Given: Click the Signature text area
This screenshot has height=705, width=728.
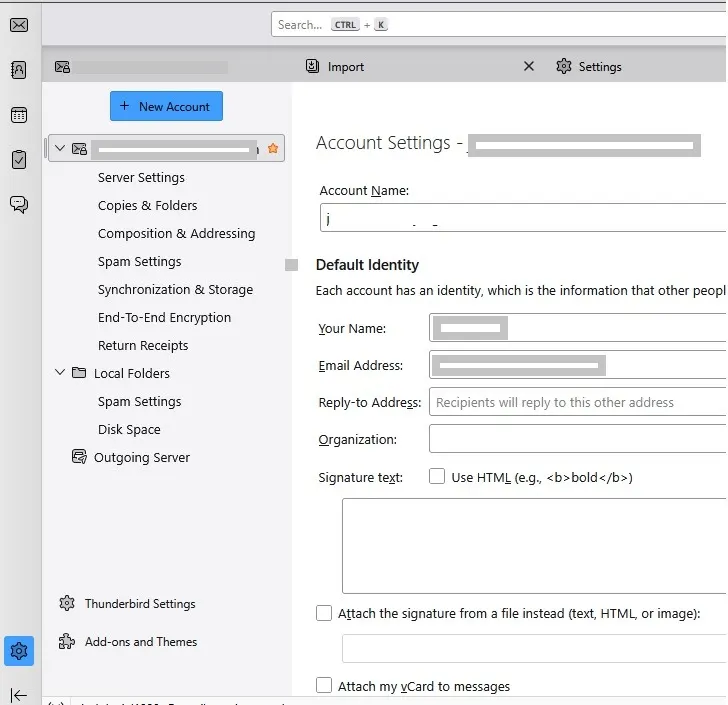Looking at the screenshot, I should (x=534, y=546).
